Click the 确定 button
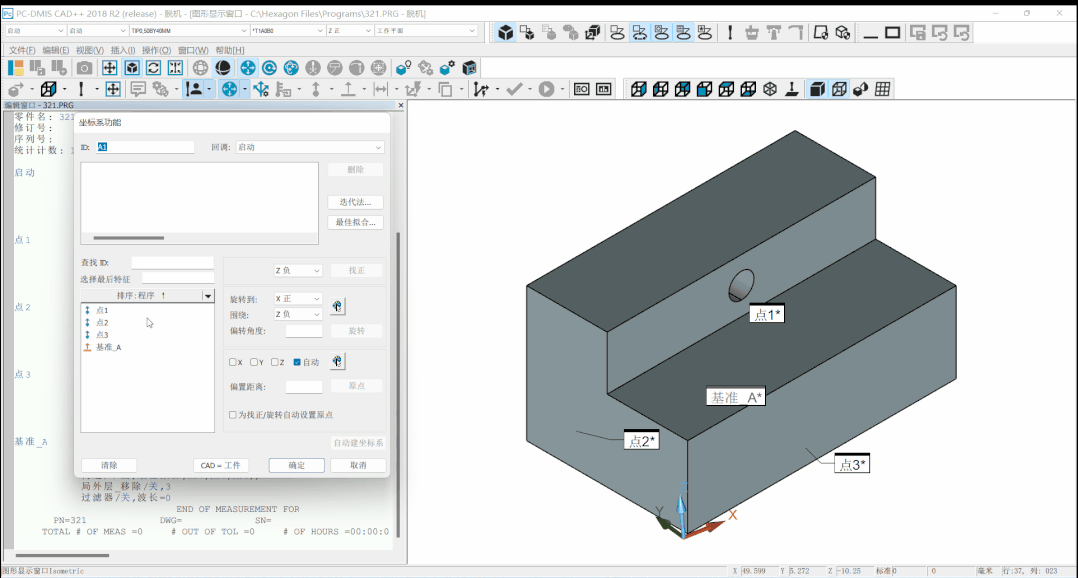The height and width of the screenshot is (578, 1078). point(297,465)
